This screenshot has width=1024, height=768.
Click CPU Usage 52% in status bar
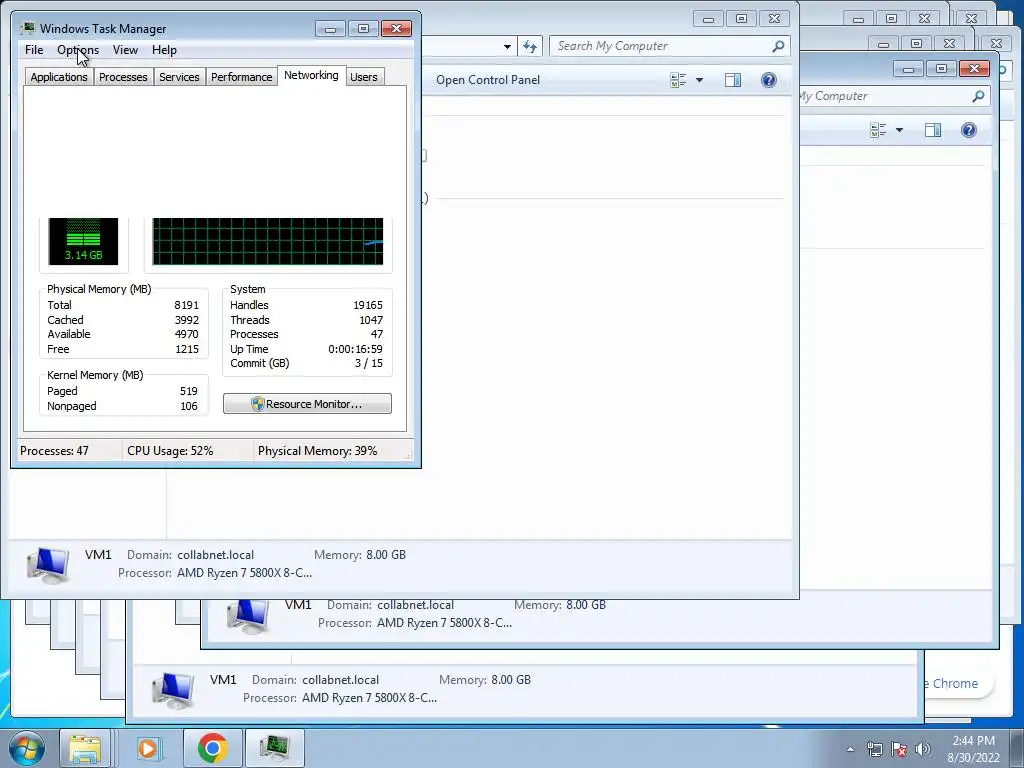[170, 451]
